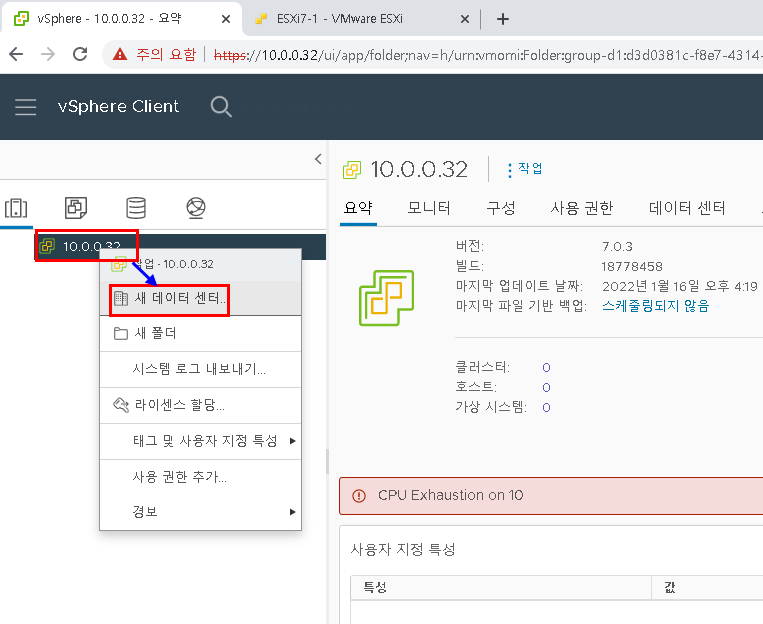The width and height of the screenshot is (763, 624).
Task: Reload the browser page
Action: pyautogui.click(x=80, y=54)
